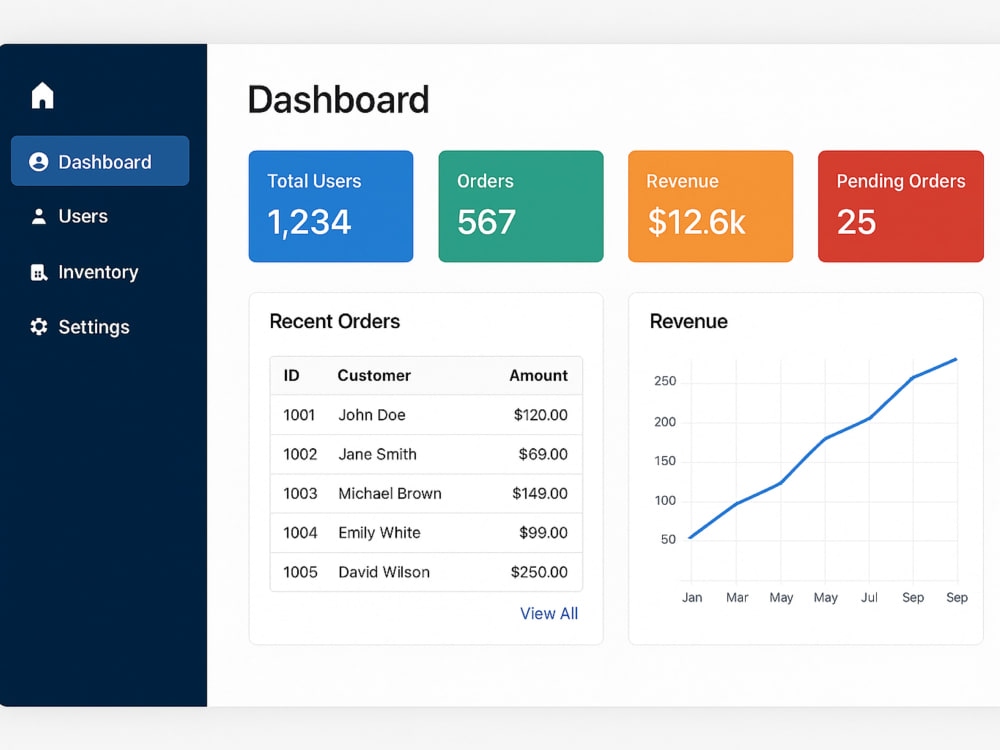Click the $99.00 amount cell
Image resolution: width=1000 pixels, height=750 pixels.
pos(543,533)
